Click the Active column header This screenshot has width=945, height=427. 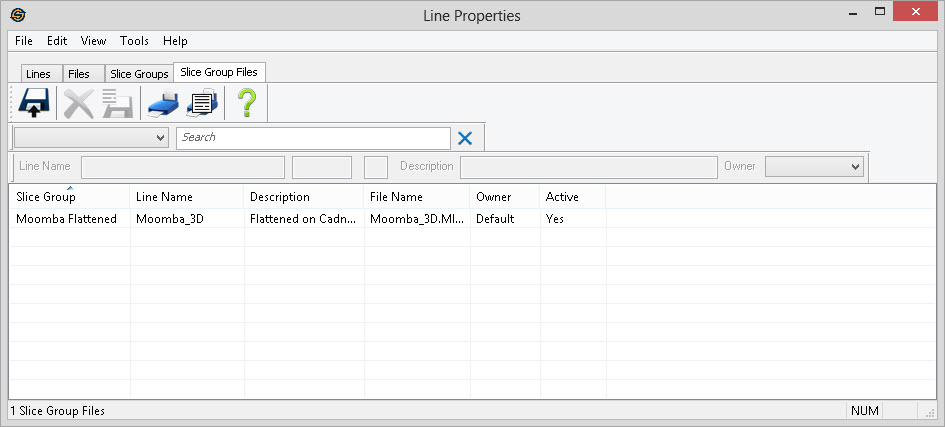(562, 197)
